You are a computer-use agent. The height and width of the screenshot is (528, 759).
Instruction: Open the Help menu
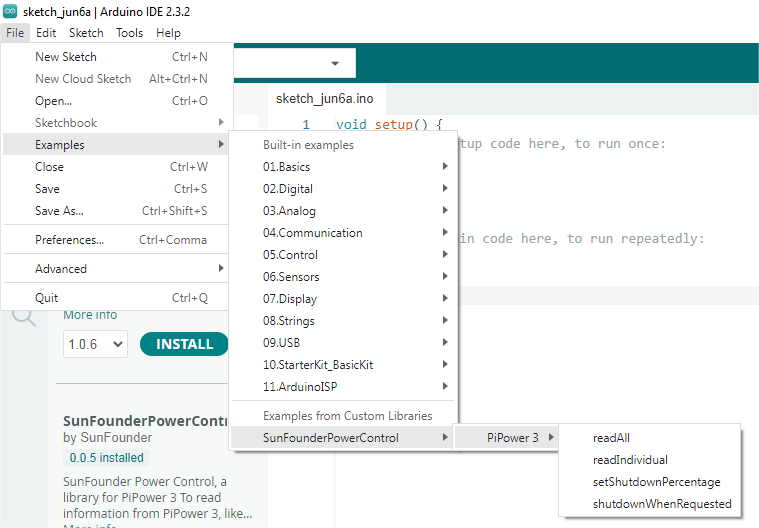[x=168, y=33]
